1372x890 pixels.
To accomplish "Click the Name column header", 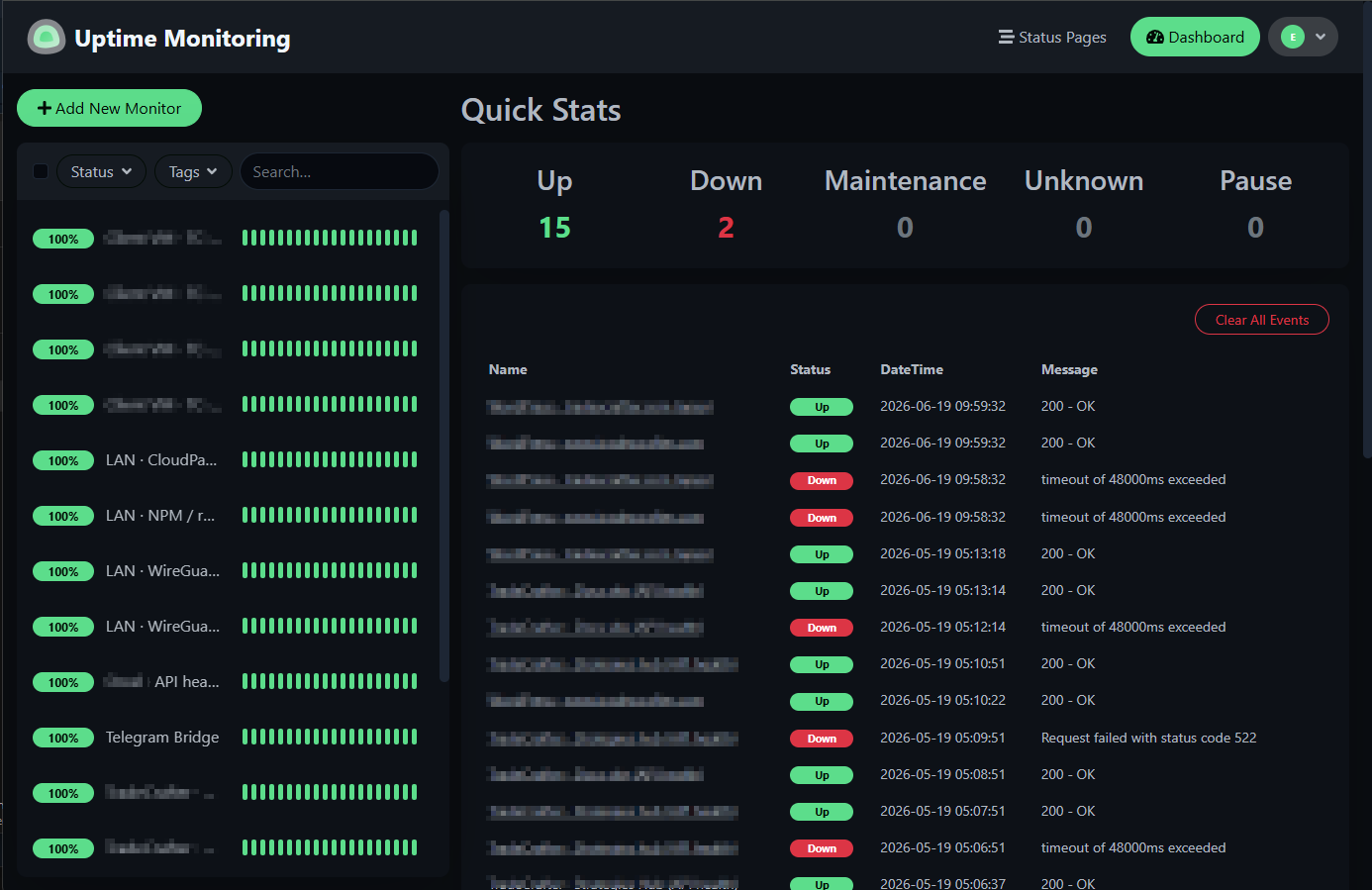I will point(508,369).
